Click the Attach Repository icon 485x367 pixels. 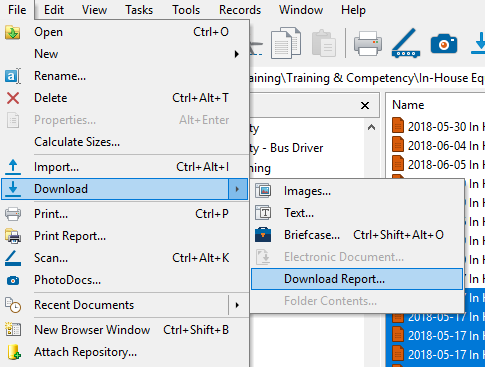tap(14, 352)
